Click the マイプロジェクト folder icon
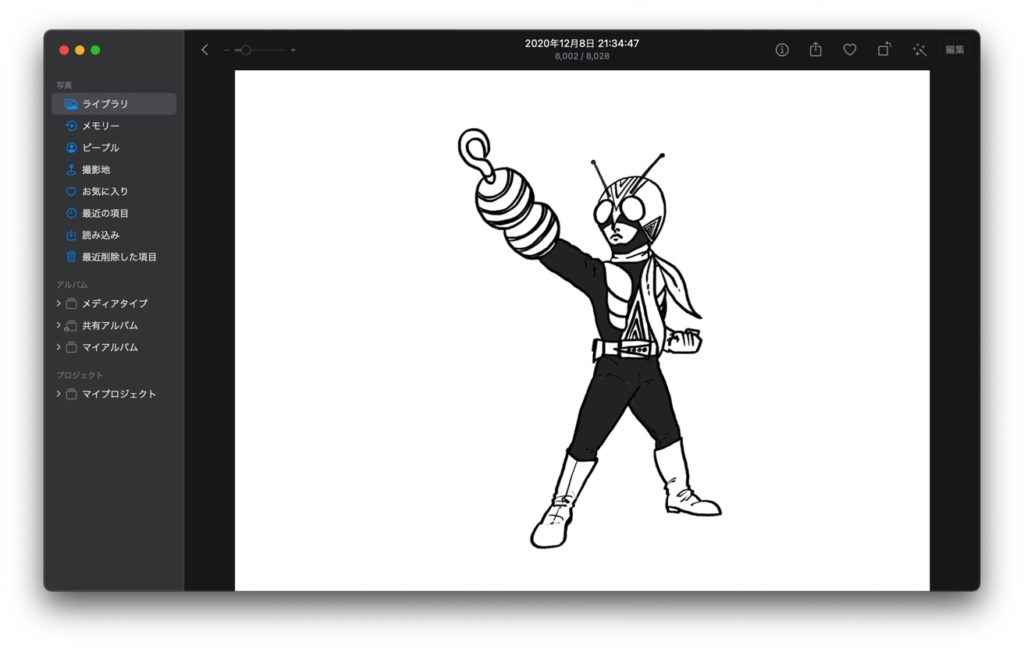Image resolution: width=1024 pixels, height=649 pixels. coord(71,394)
